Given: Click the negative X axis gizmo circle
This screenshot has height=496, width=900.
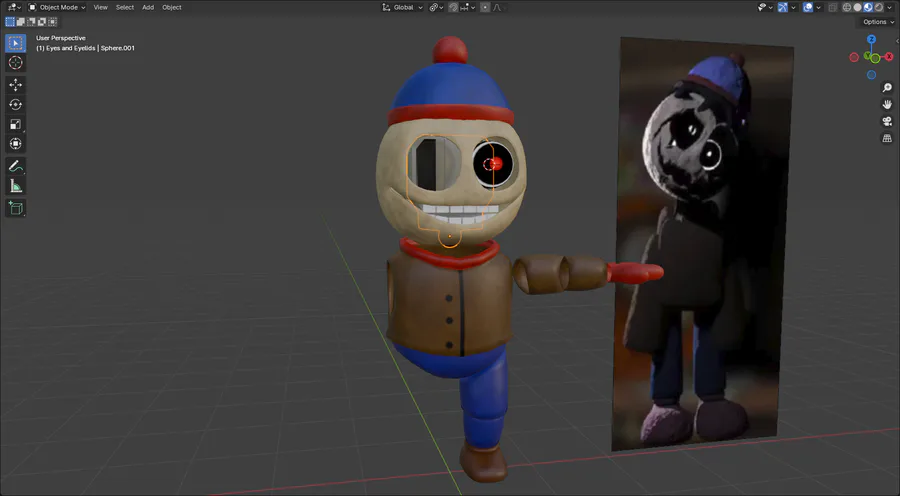Looking at the screenshot, I should (x=854, y=57).
